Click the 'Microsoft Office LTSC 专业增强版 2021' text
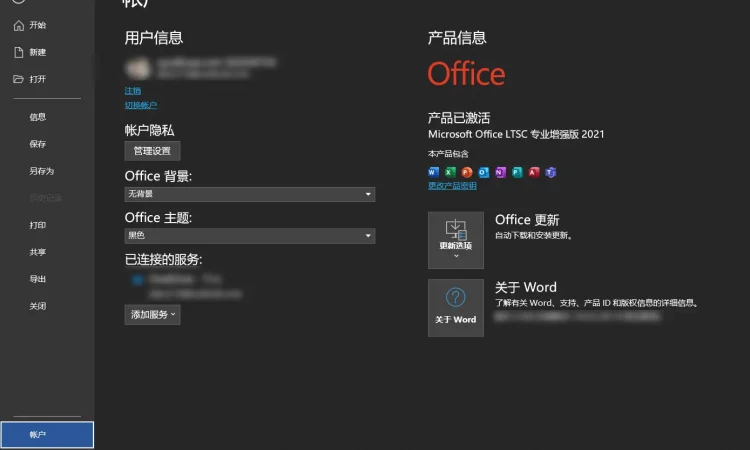 pos(516,134)
